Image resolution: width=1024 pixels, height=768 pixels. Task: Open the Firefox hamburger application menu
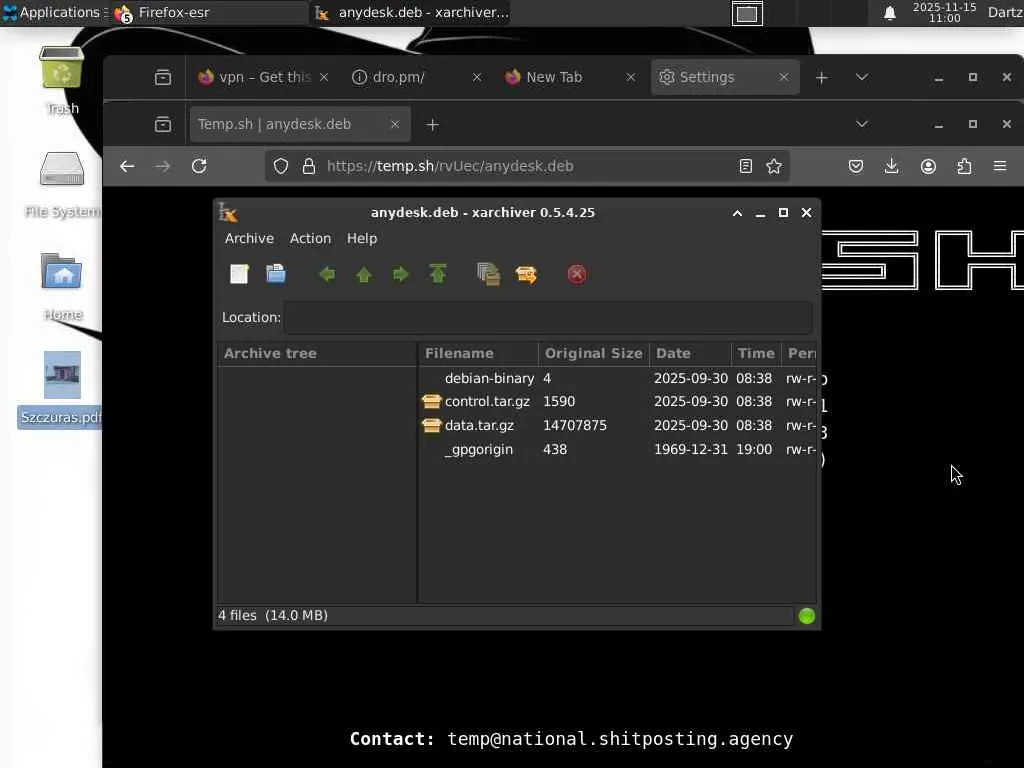tap(1000, 167)
